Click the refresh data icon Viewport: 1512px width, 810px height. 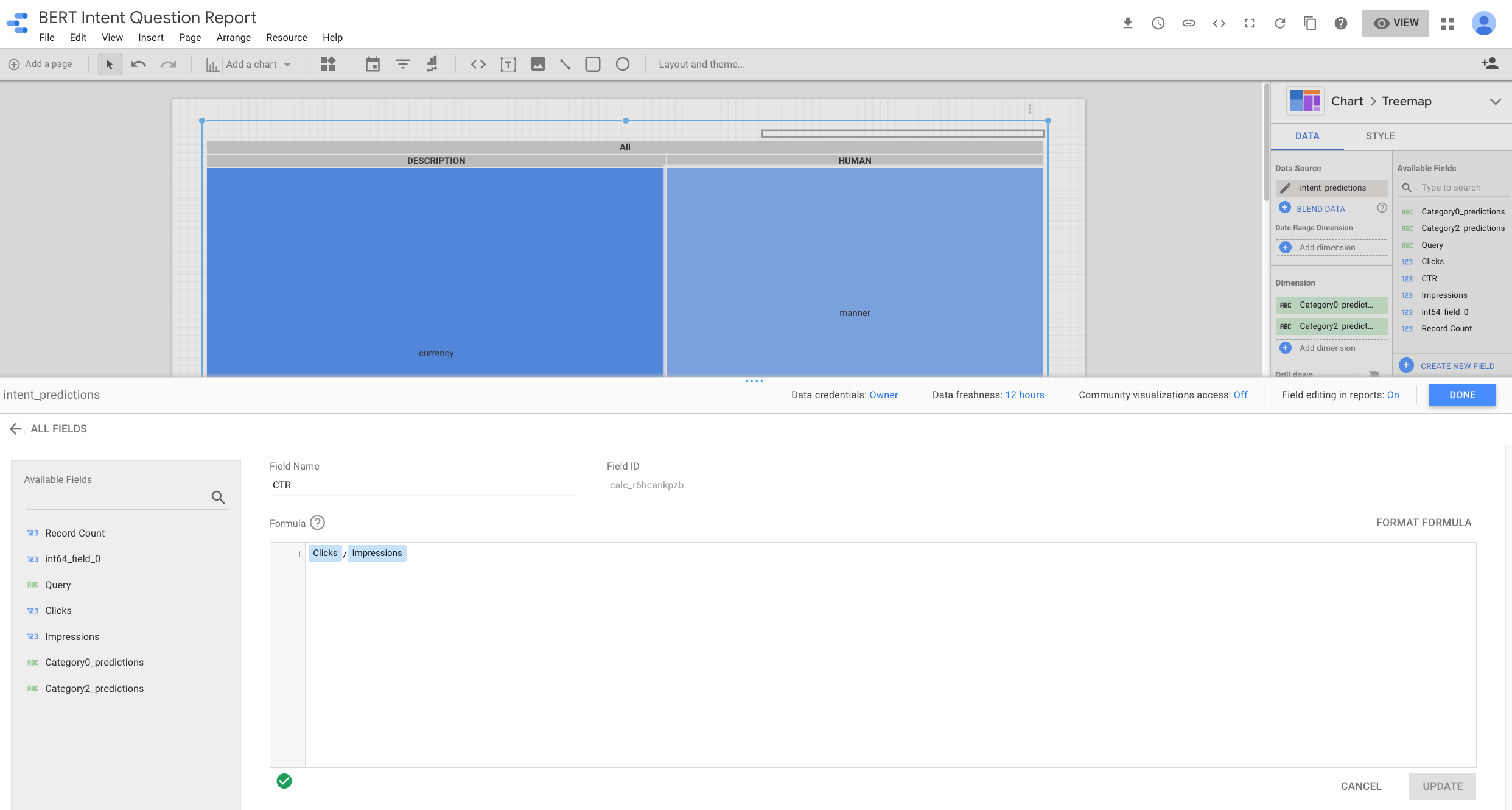1279,23
